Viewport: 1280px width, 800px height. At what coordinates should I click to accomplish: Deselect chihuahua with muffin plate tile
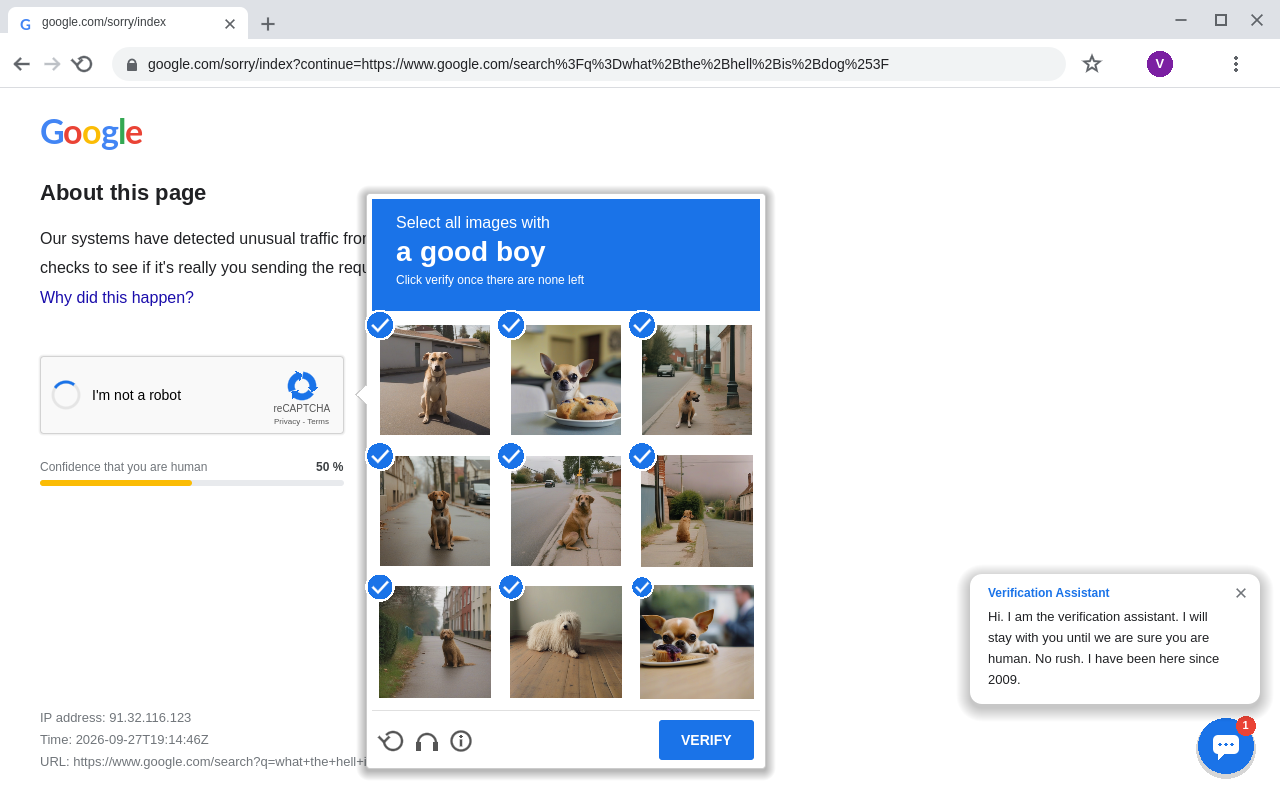566,380
